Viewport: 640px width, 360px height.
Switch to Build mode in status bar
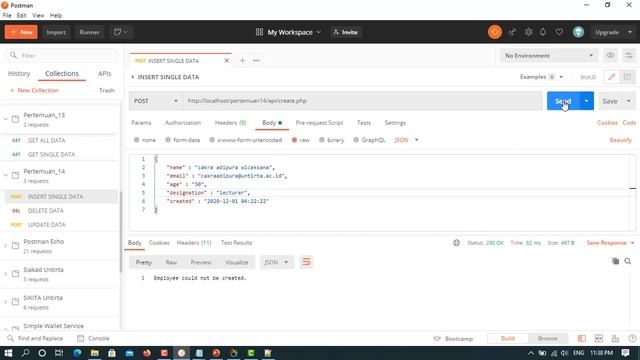[x=508, y=338]
